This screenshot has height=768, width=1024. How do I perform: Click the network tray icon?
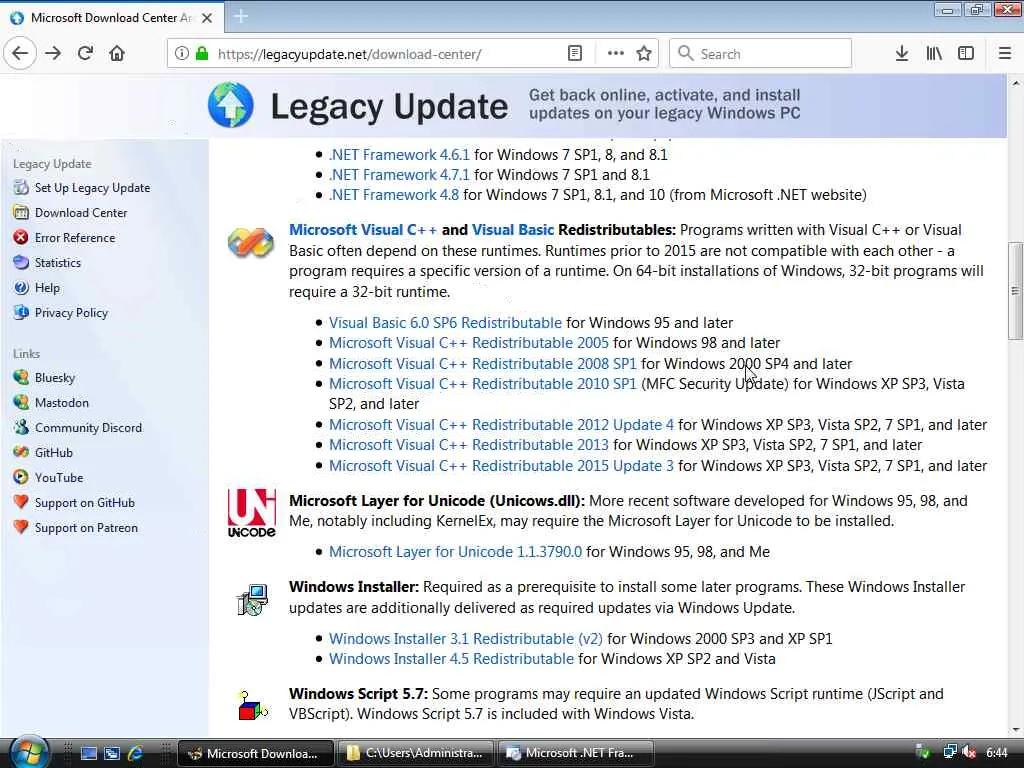(950, 753)
